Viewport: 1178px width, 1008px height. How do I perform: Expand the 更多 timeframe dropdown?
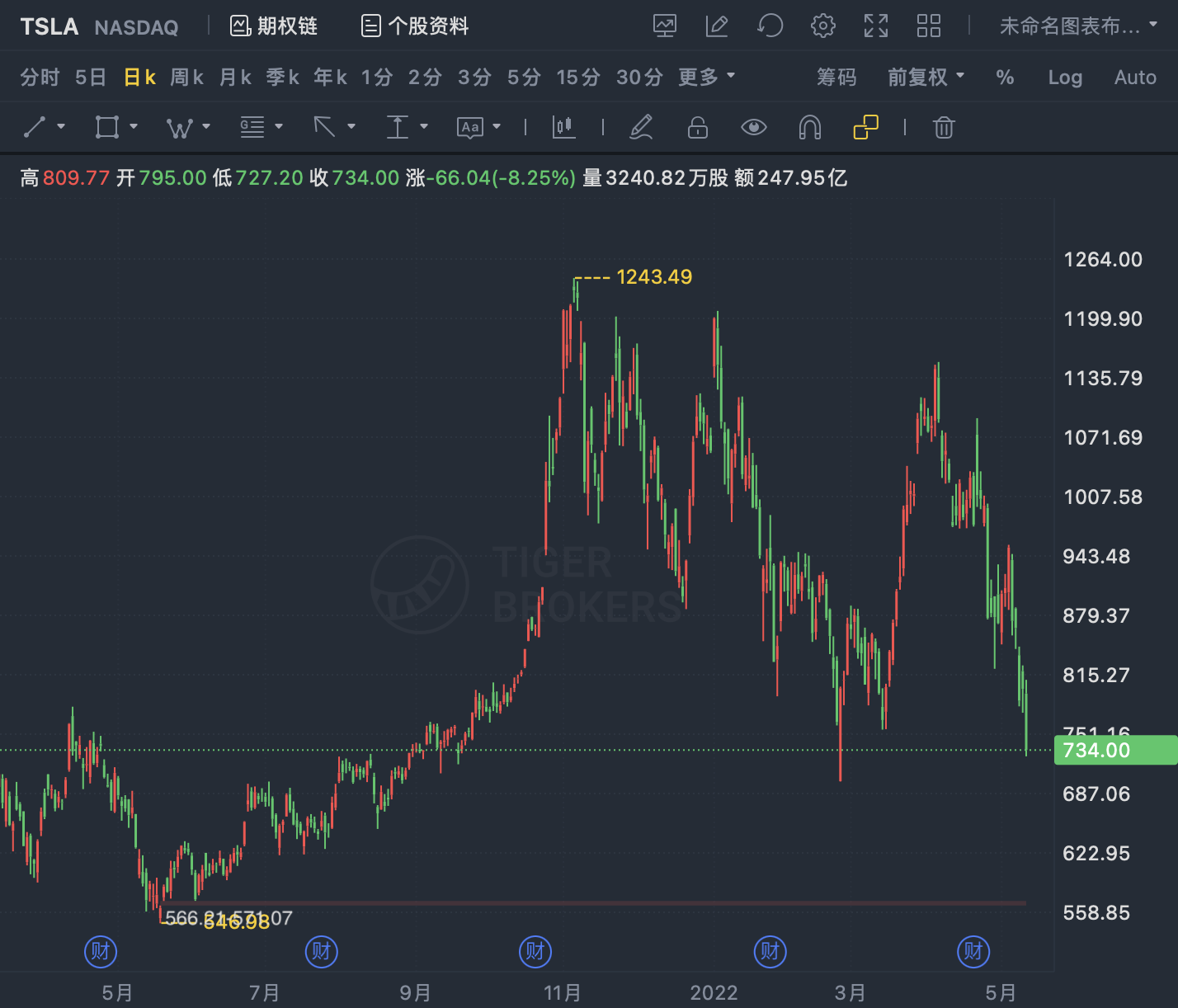click(706, 78)
